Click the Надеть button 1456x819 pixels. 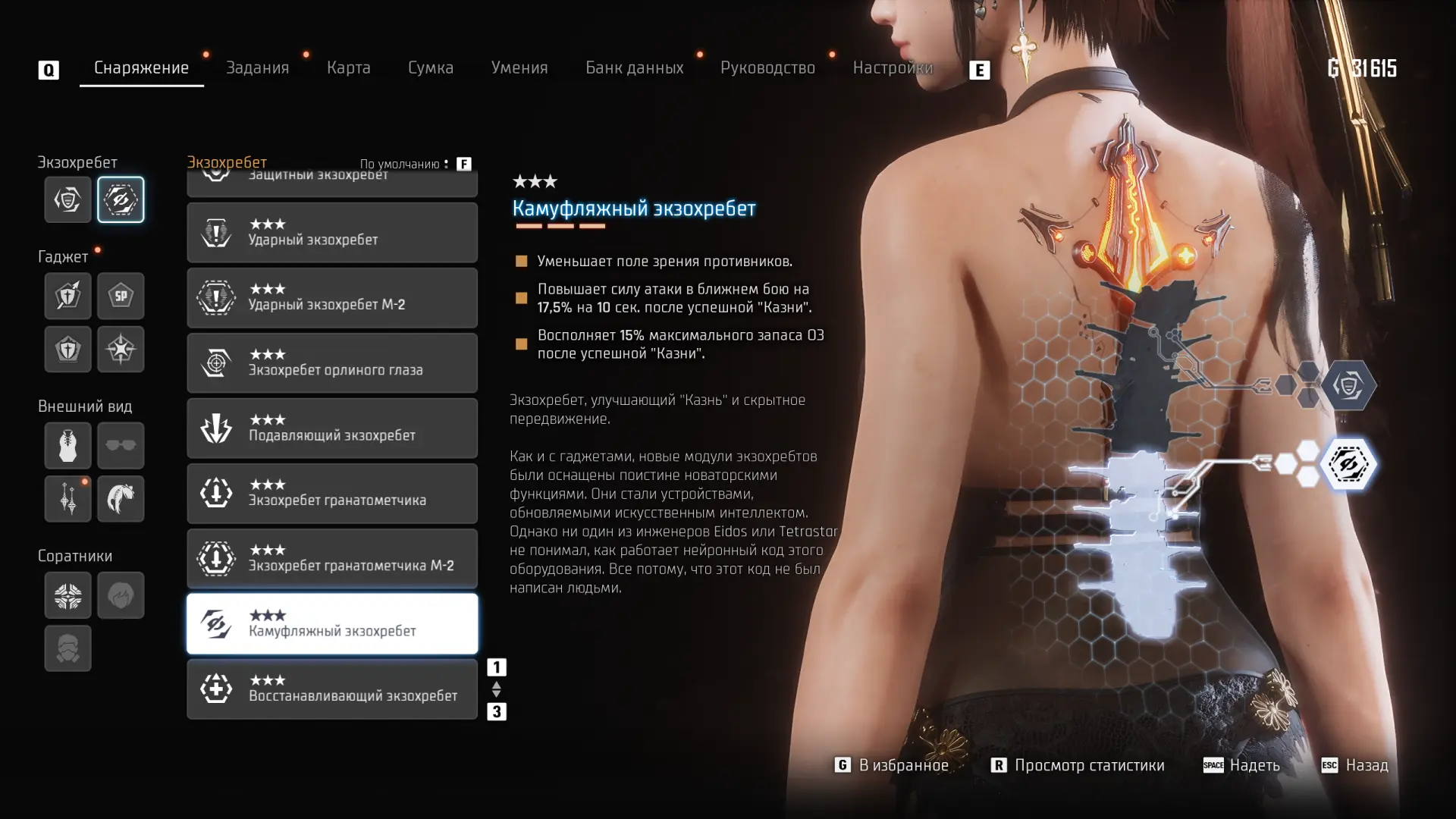pos(1241,765)
